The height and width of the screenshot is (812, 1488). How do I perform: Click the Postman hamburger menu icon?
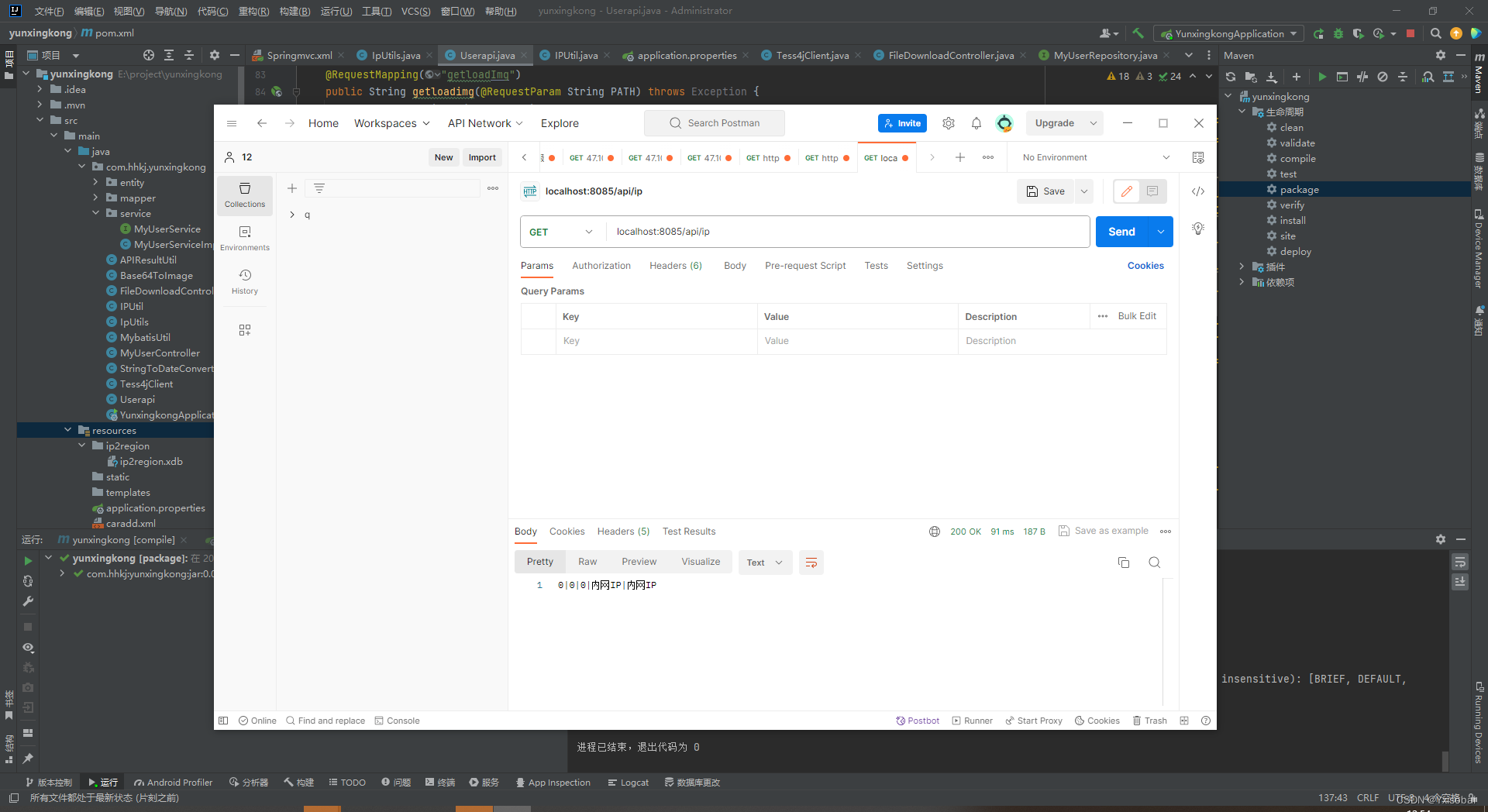[x=232, y=123]
